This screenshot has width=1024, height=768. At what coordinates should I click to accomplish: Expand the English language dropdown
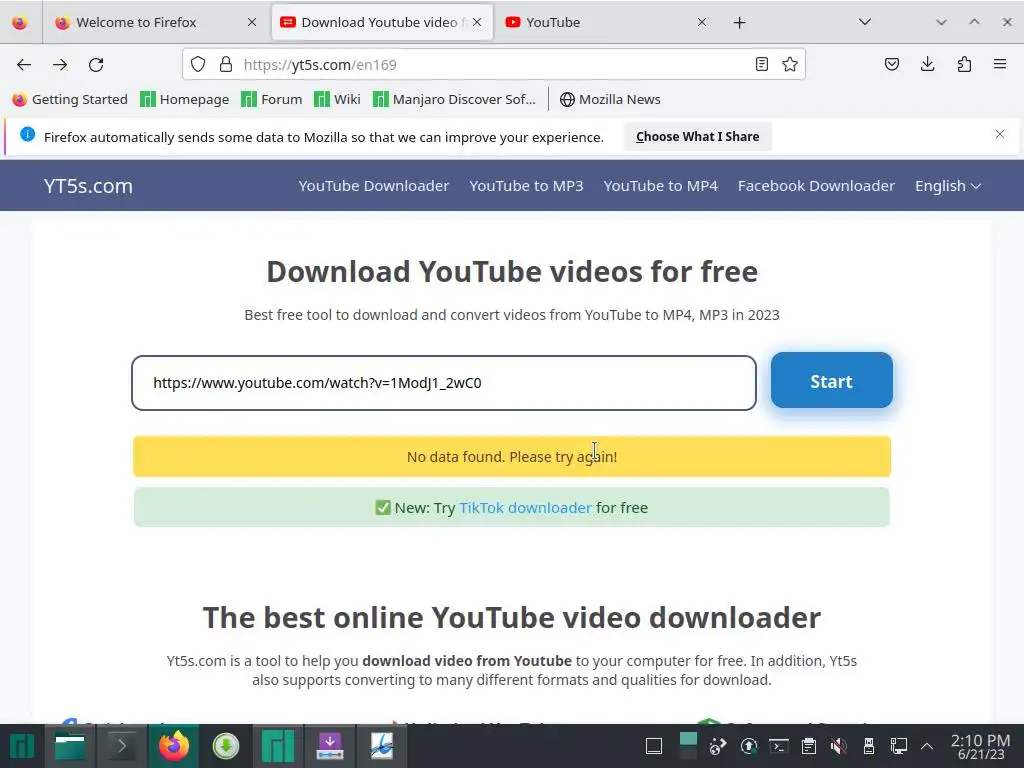coord(948,186)
